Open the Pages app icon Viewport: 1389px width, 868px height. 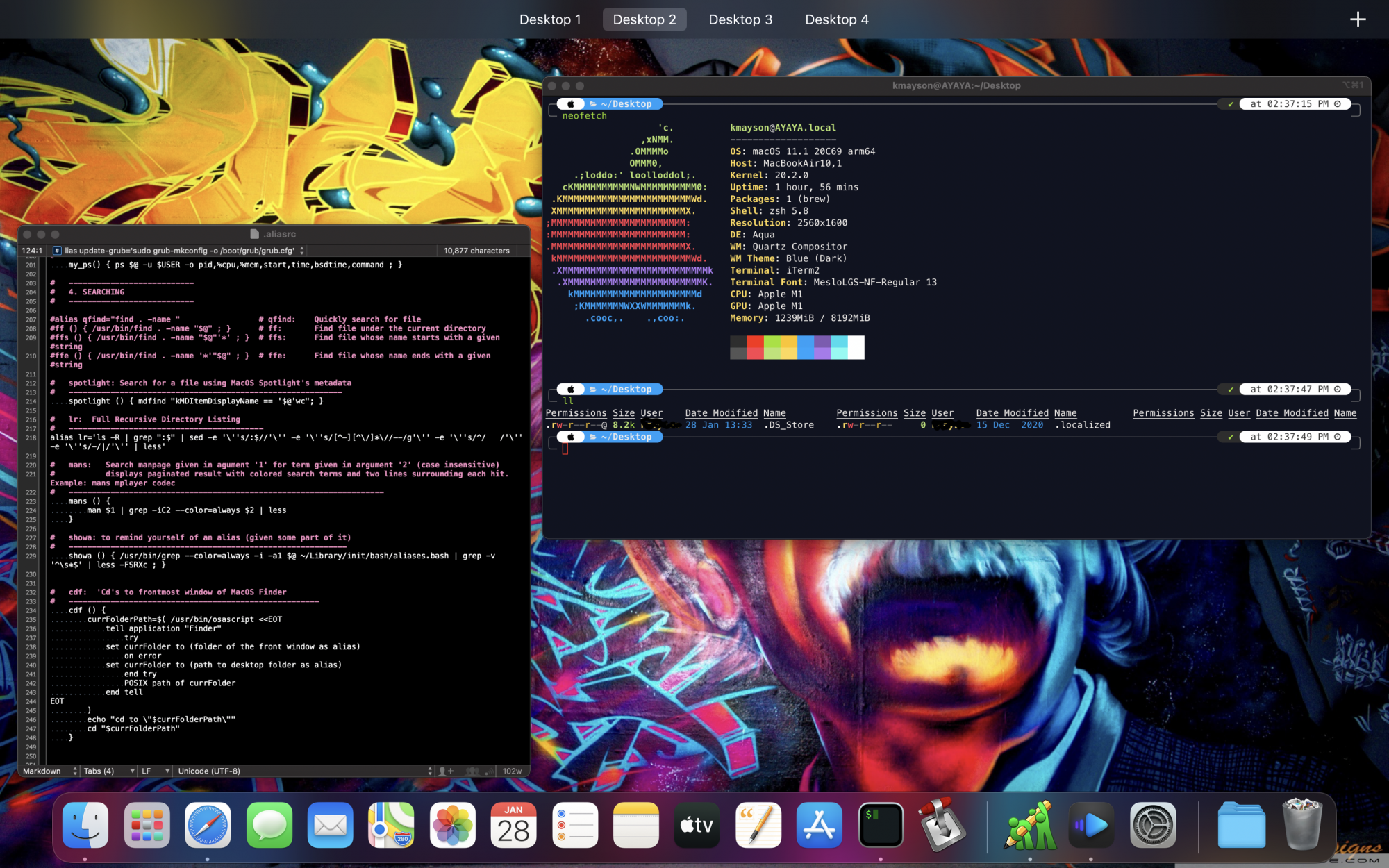pyautogui.click(x=758, y=825)
